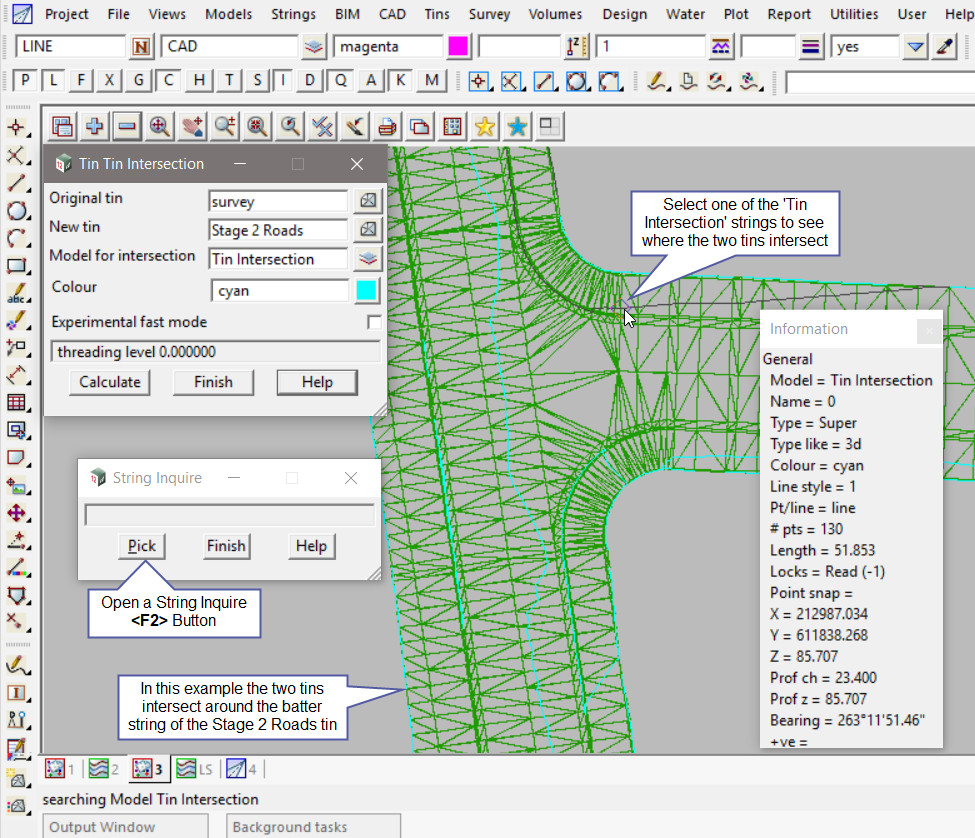Screen dimensions: 975x838
Task: Open tin picker for Original tin field
Action: click(368, 201)
